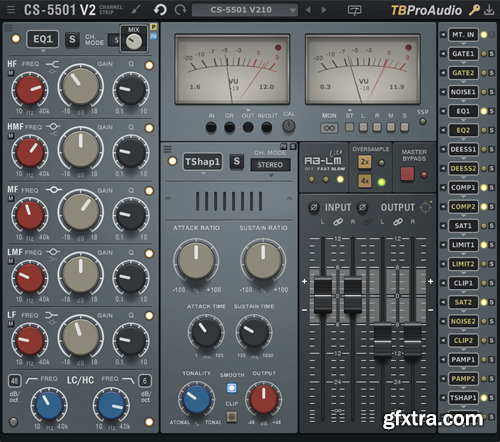Image resolution: width=500 pixels, height=442 pixels.
Task: Select the LIMIT1 module slot
Action: [463, 245]
